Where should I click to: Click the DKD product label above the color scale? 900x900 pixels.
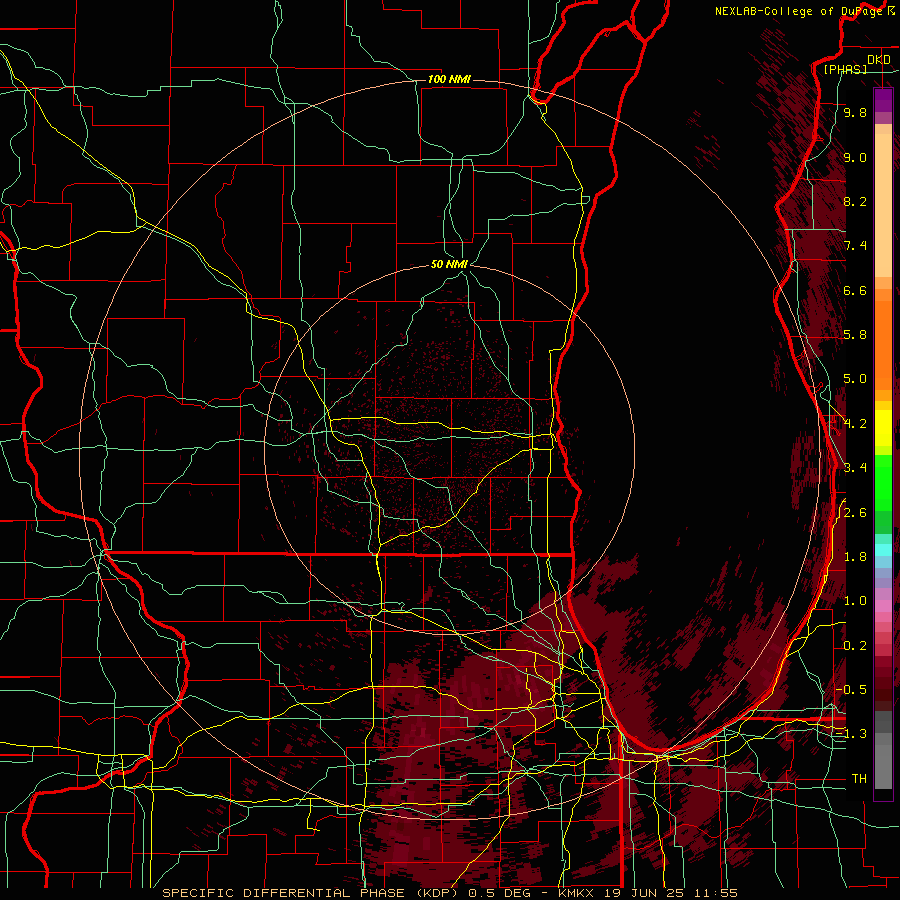pyautogui.click(x=879, y=60)
